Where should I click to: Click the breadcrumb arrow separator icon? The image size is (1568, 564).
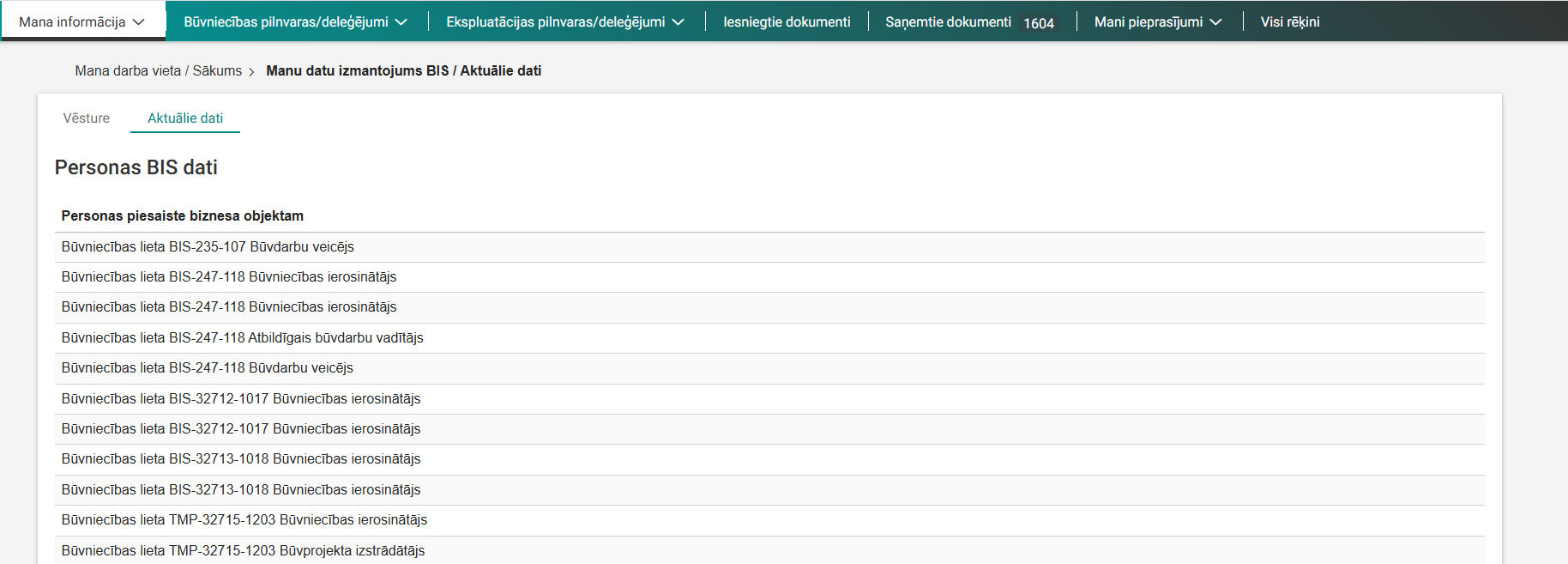coord(251,72)
